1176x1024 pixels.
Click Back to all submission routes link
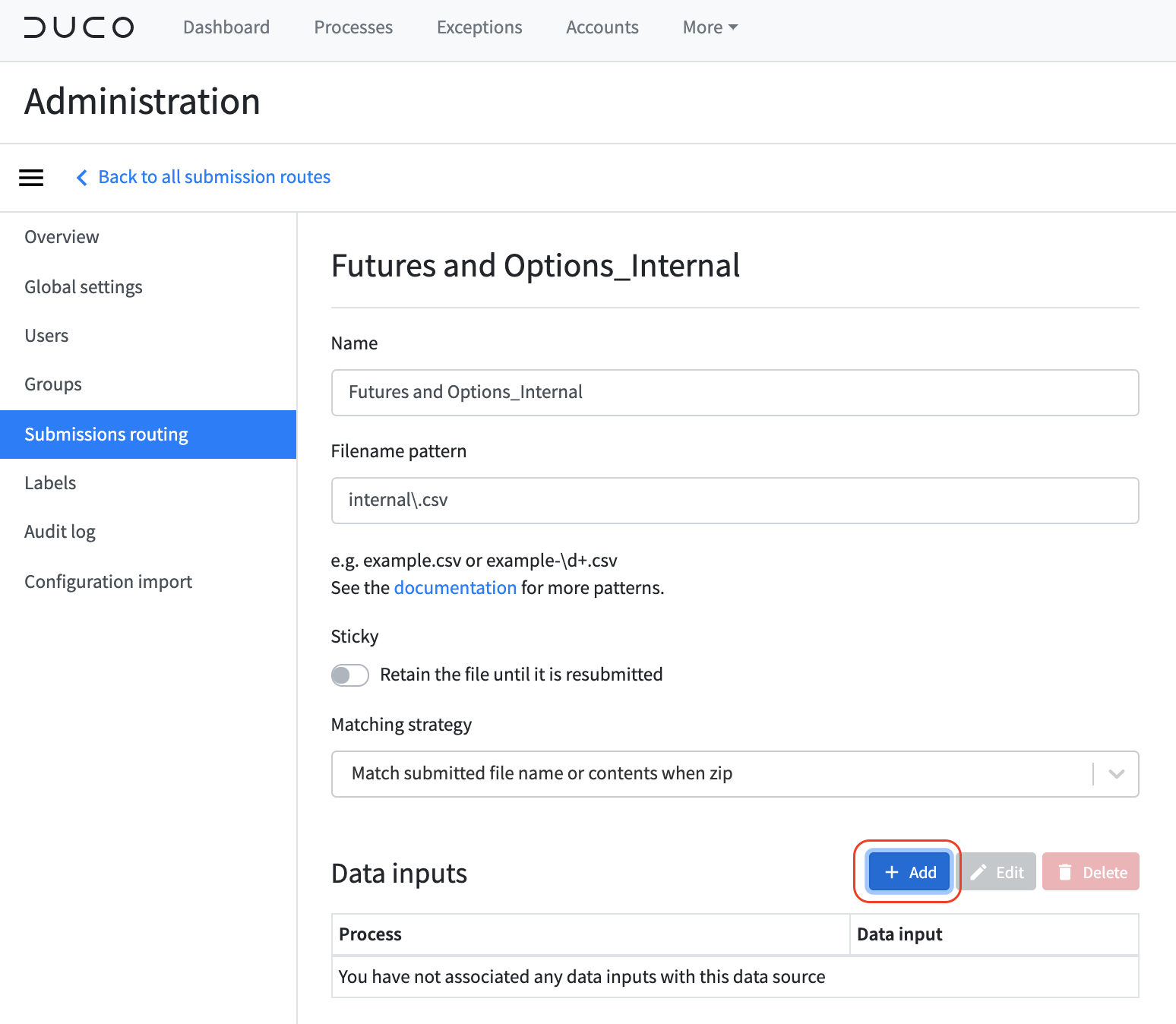click(214, 177)
